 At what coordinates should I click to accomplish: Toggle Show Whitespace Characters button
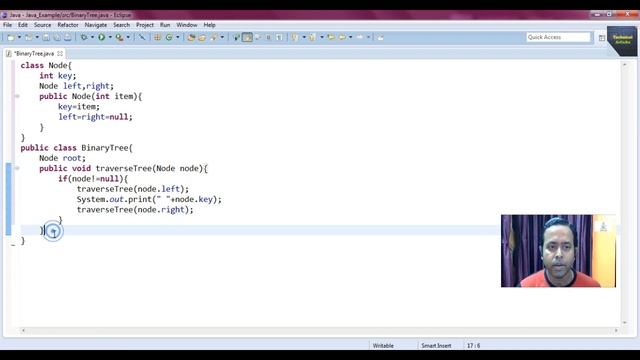(280, 37)
